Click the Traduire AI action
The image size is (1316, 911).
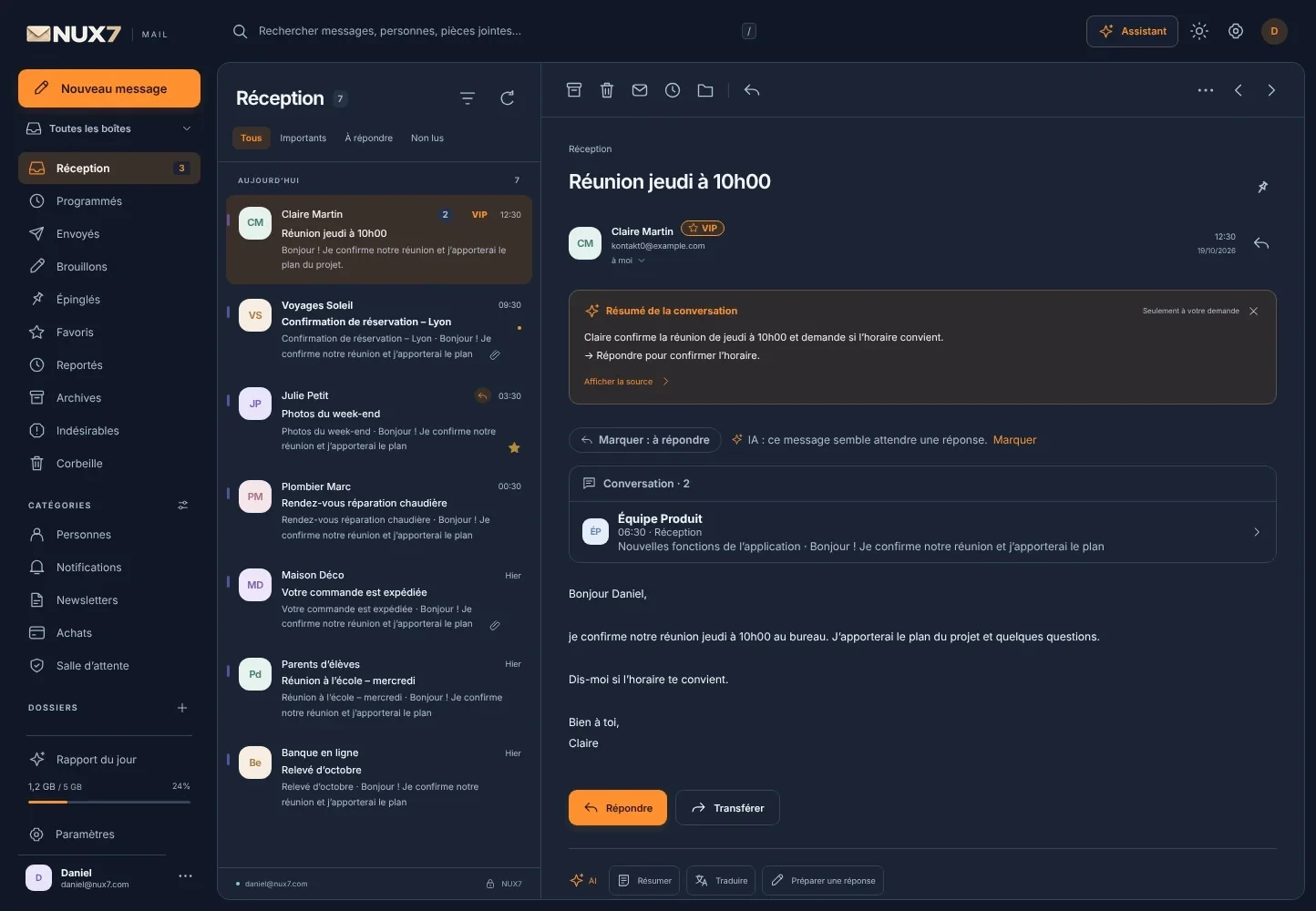[721, 881]
